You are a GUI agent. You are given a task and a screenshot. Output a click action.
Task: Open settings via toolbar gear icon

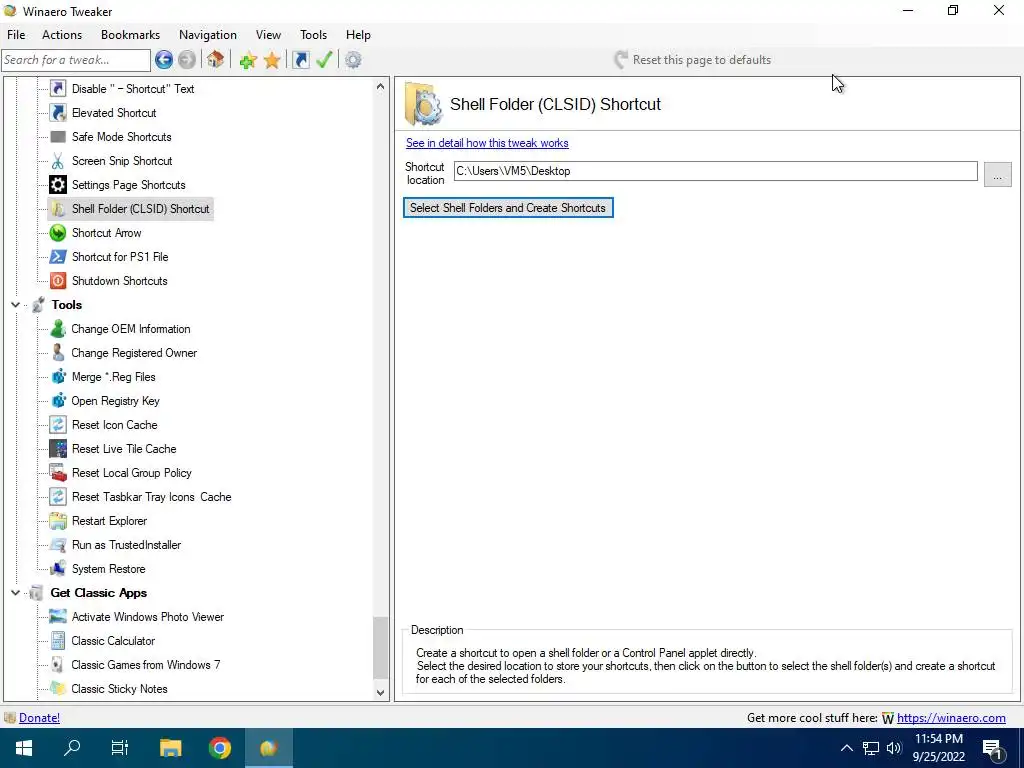point(353,60)
